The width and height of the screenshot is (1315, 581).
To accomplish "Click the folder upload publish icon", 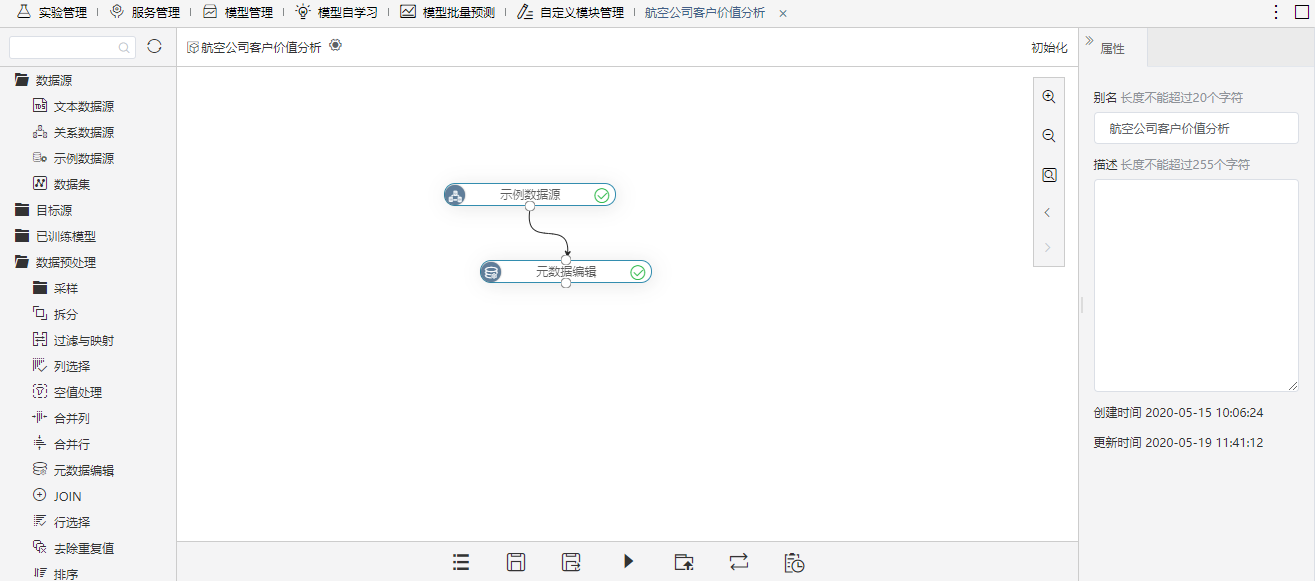I will tap(684, 562).
